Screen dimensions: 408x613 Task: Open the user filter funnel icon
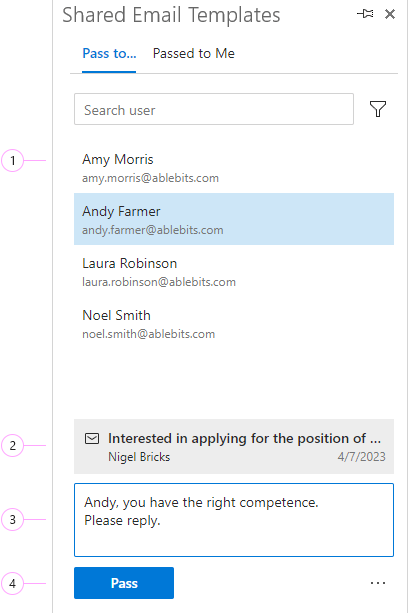click(x=378, y=109)
